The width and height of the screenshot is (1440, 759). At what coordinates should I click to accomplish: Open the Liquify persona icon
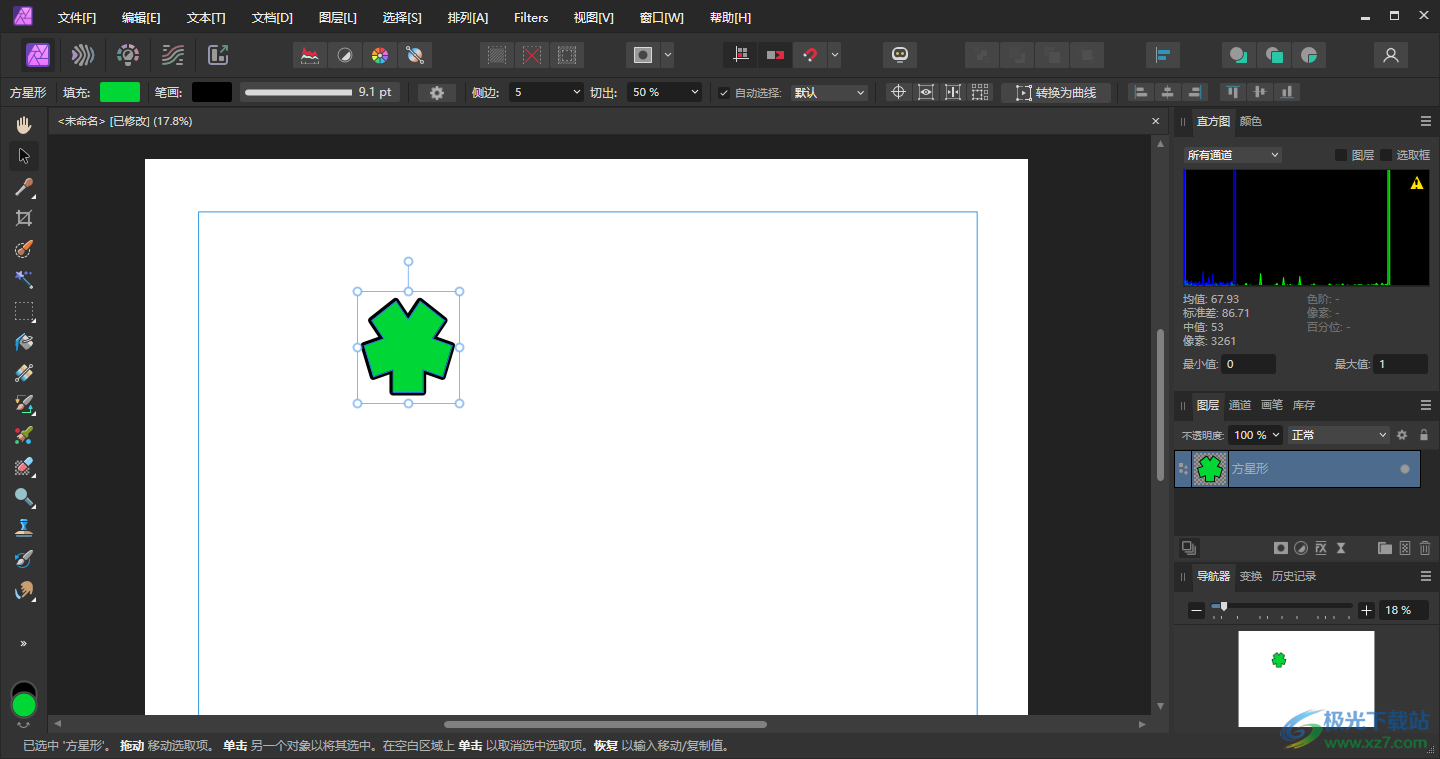[83, 55]
